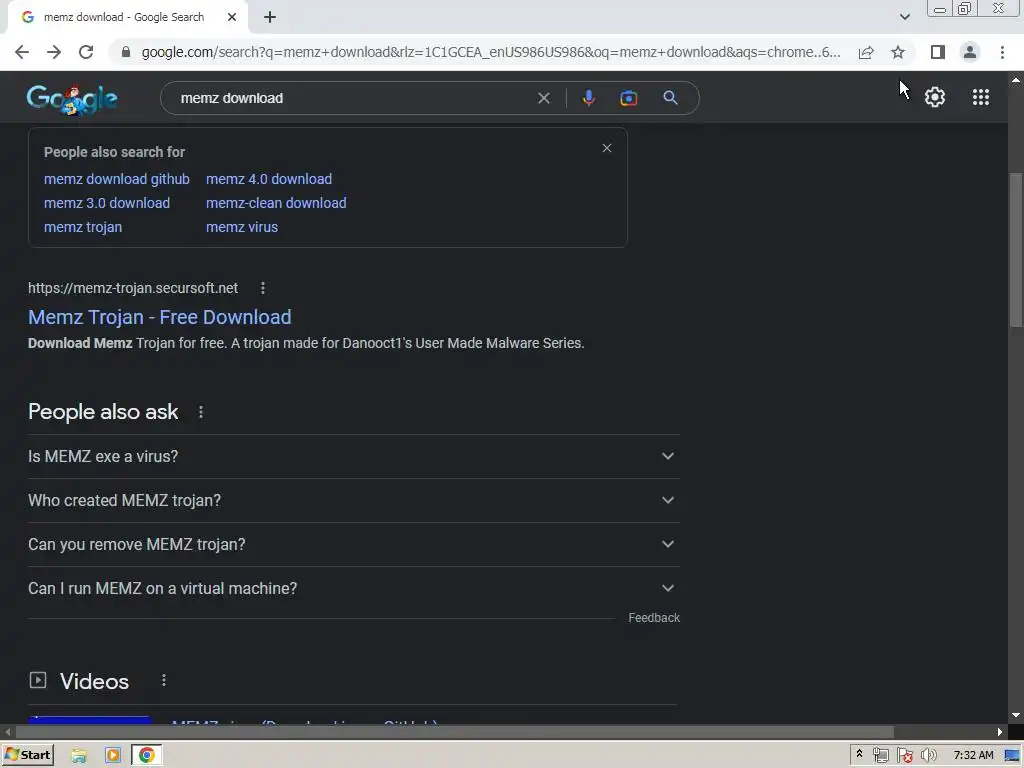Open the Chrome three-dot menu

click(x=1002, y=52)
